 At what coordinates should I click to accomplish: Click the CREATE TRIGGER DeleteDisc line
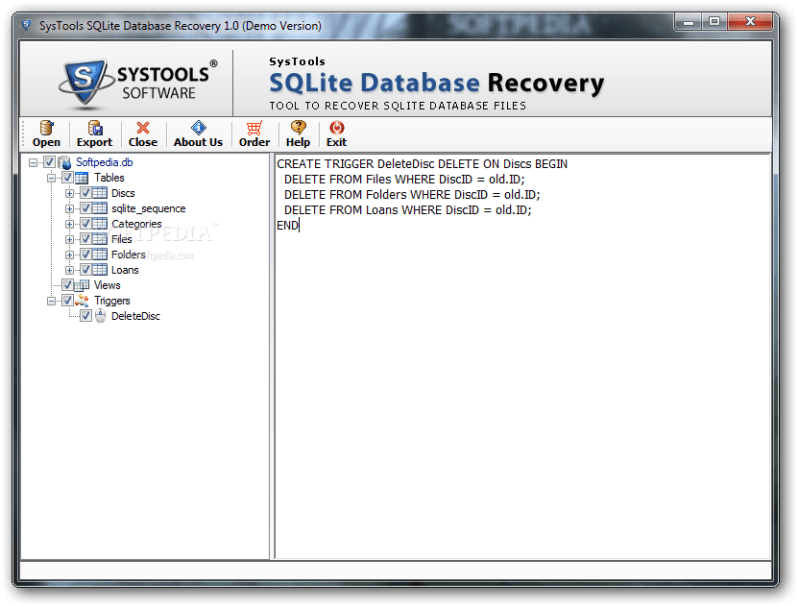click(x=422, y=164)
